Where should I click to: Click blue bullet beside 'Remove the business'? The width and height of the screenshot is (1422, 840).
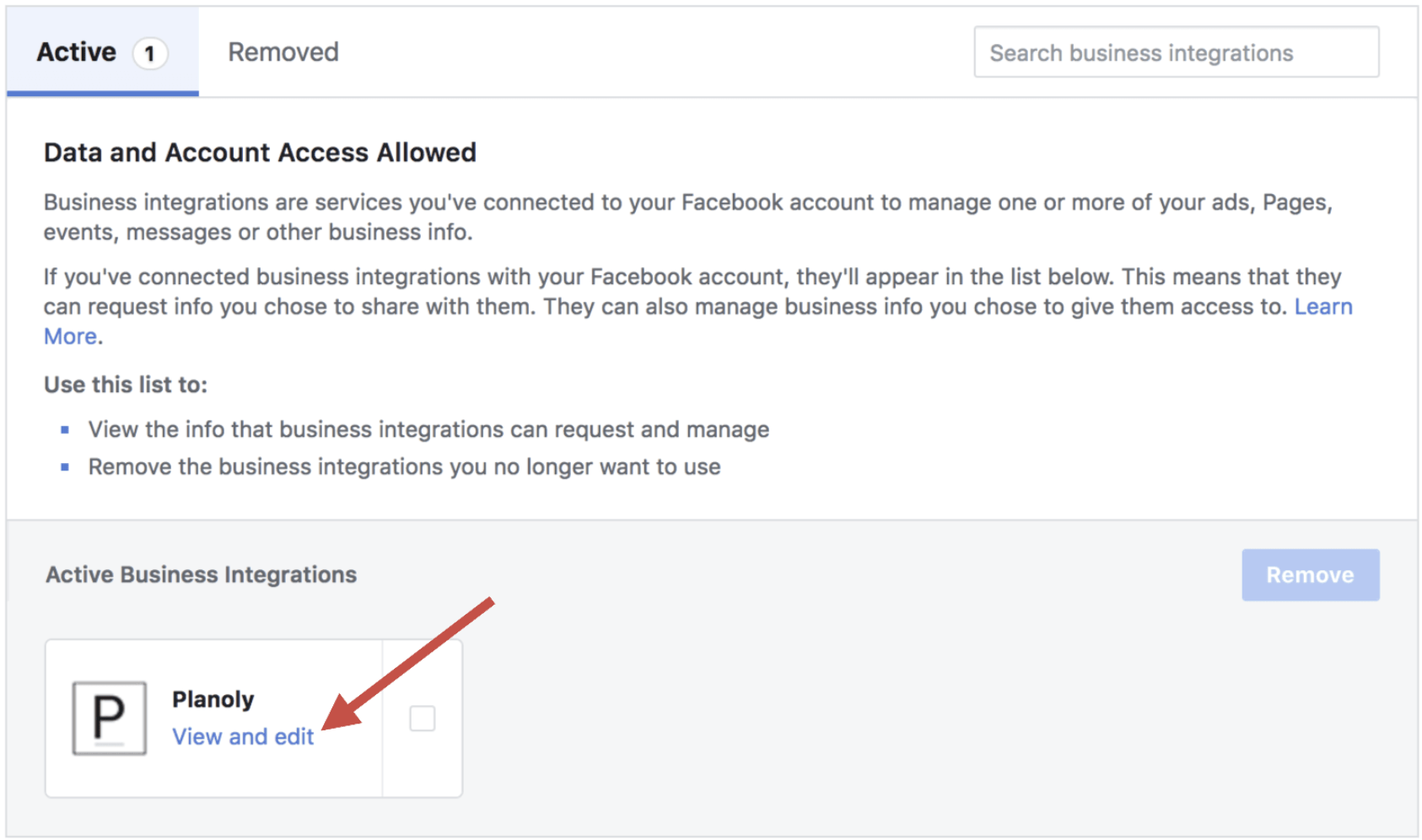(65, 467)
